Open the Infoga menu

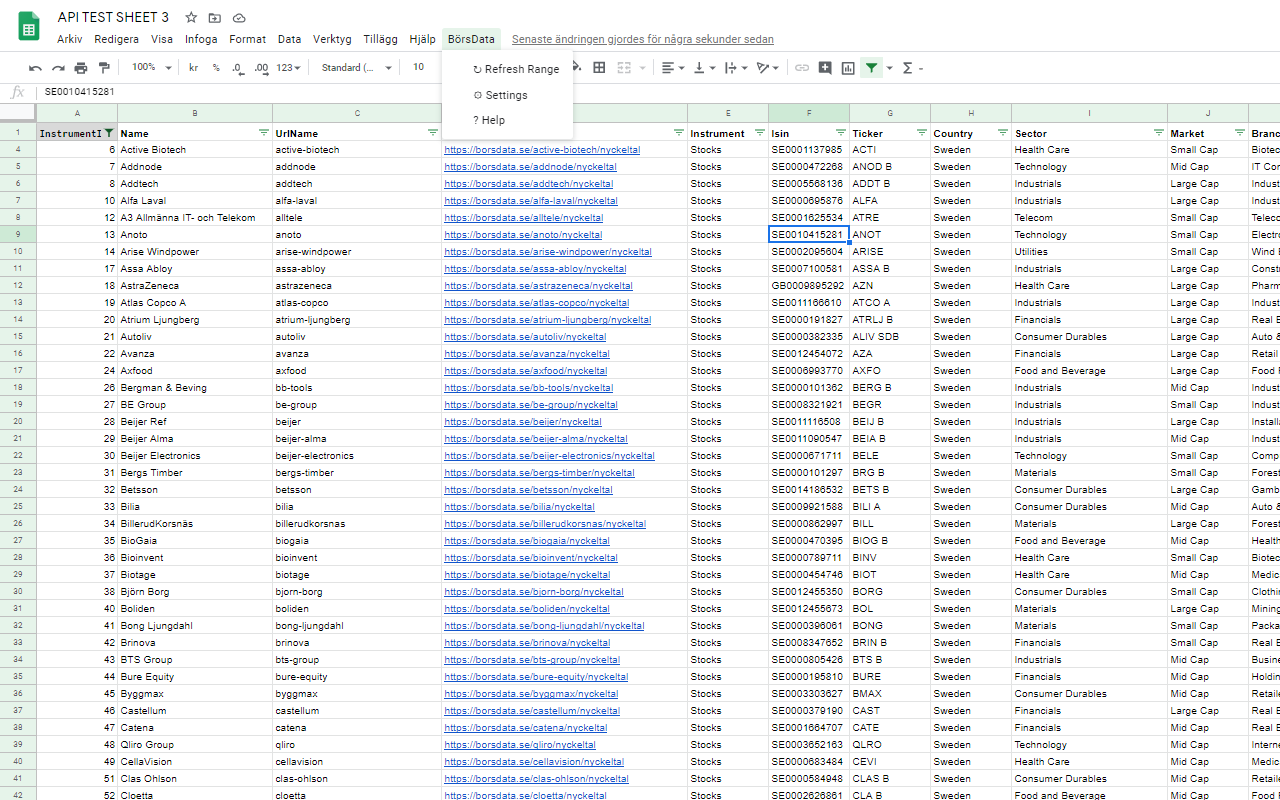point(201,39)
